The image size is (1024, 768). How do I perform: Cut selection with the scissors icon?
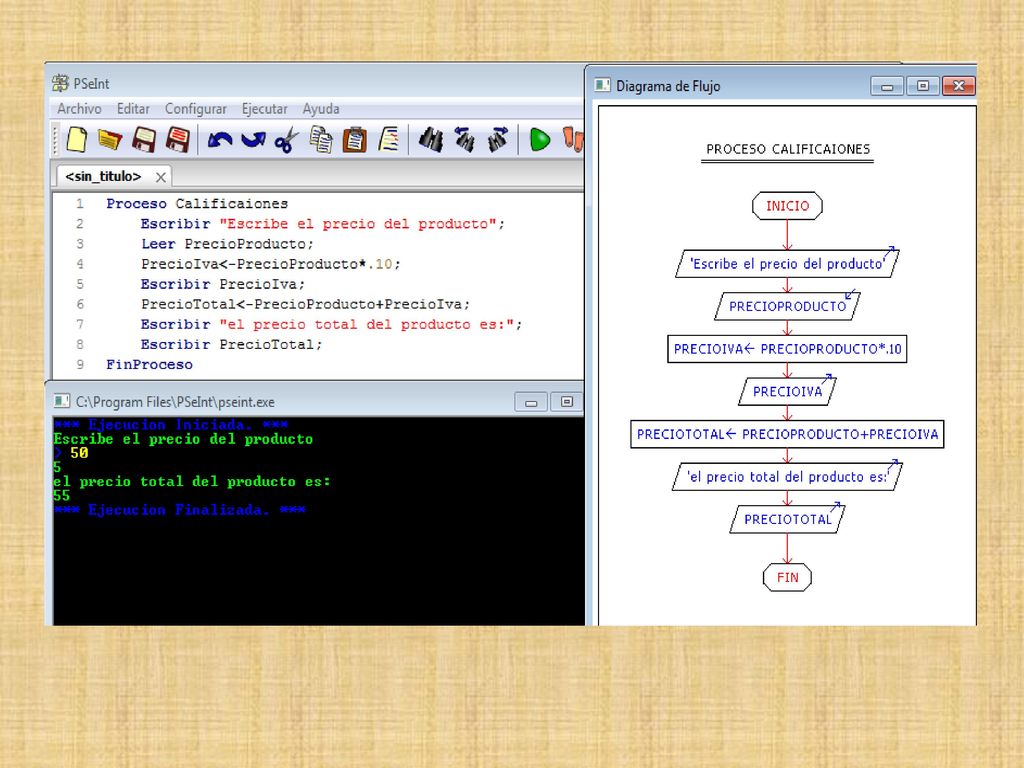pyautogui.click(x=286, y=140)
